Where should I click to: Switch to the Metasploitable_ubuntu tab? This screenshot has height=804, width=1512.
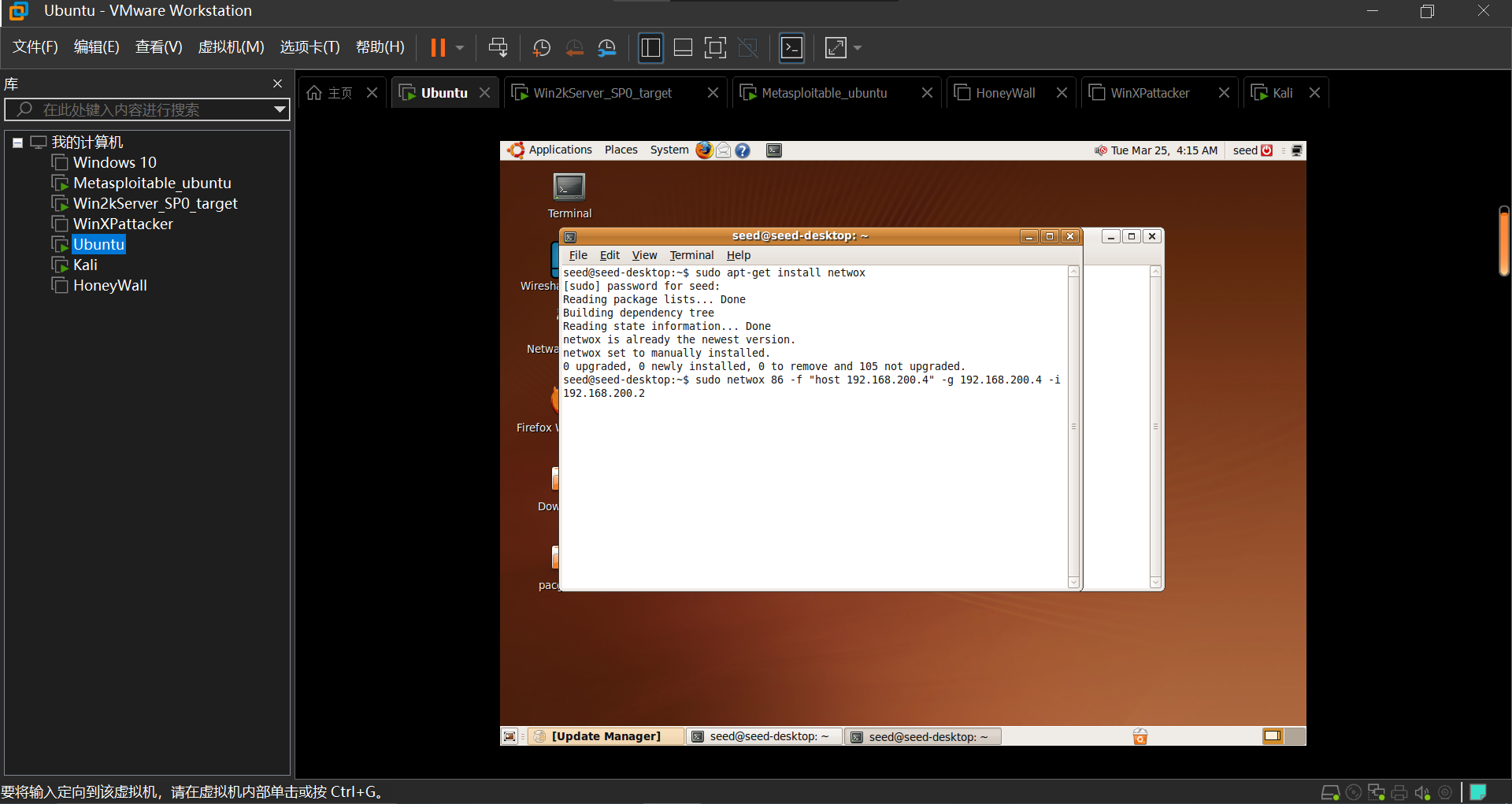(824, 93)
